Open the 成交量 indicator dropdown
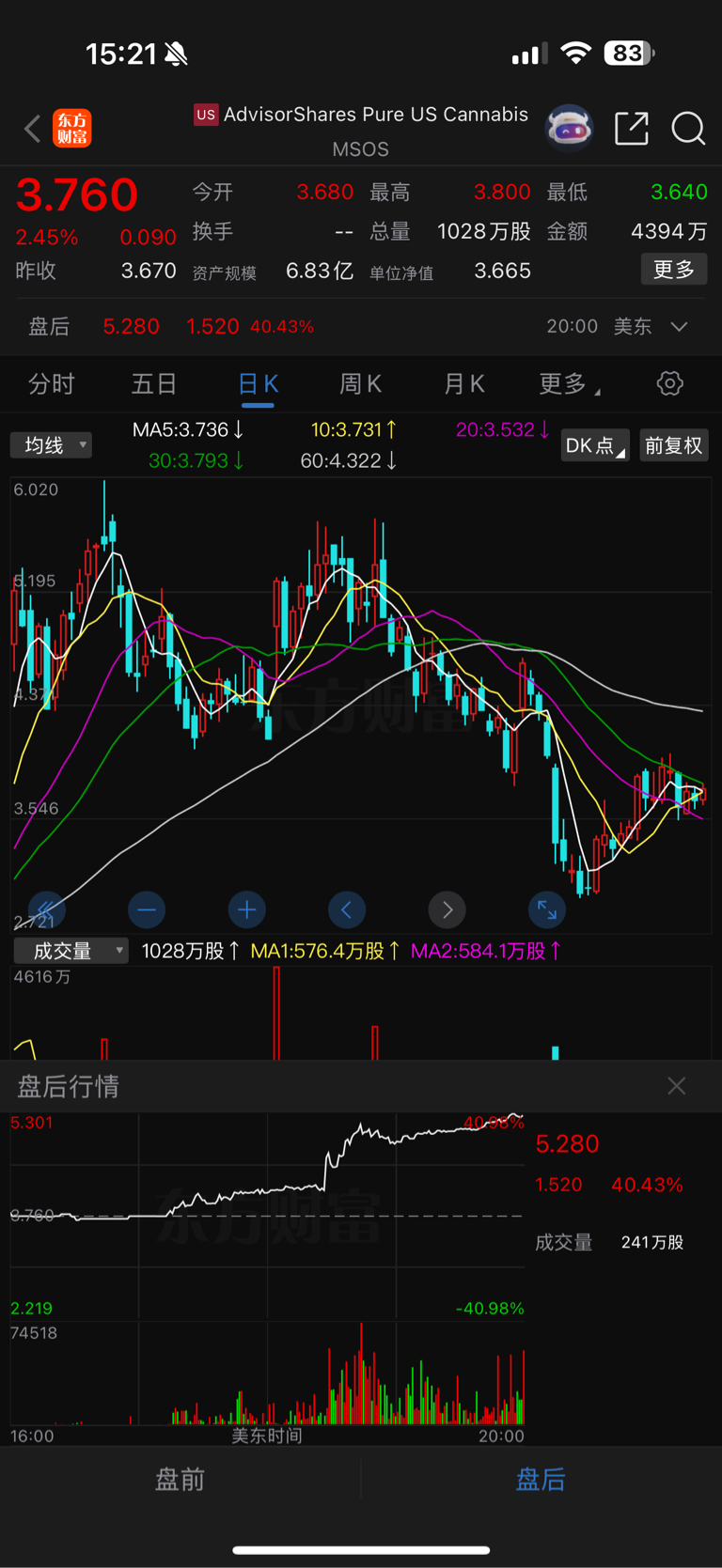722x1568 pixels. click(x=71, y=951)
